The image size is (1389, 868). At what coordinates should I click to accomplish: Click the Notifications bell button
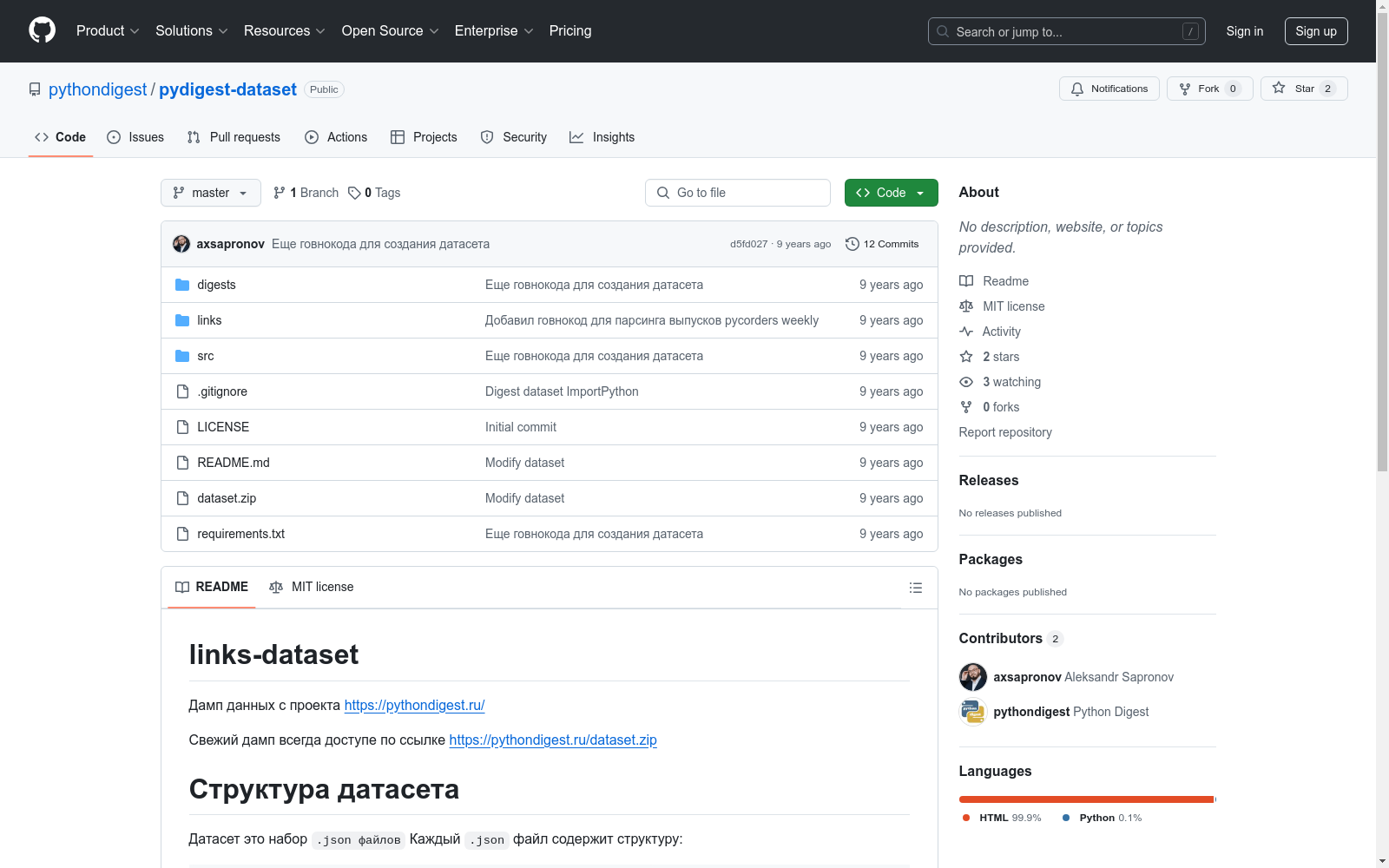tap(1109, 89)
